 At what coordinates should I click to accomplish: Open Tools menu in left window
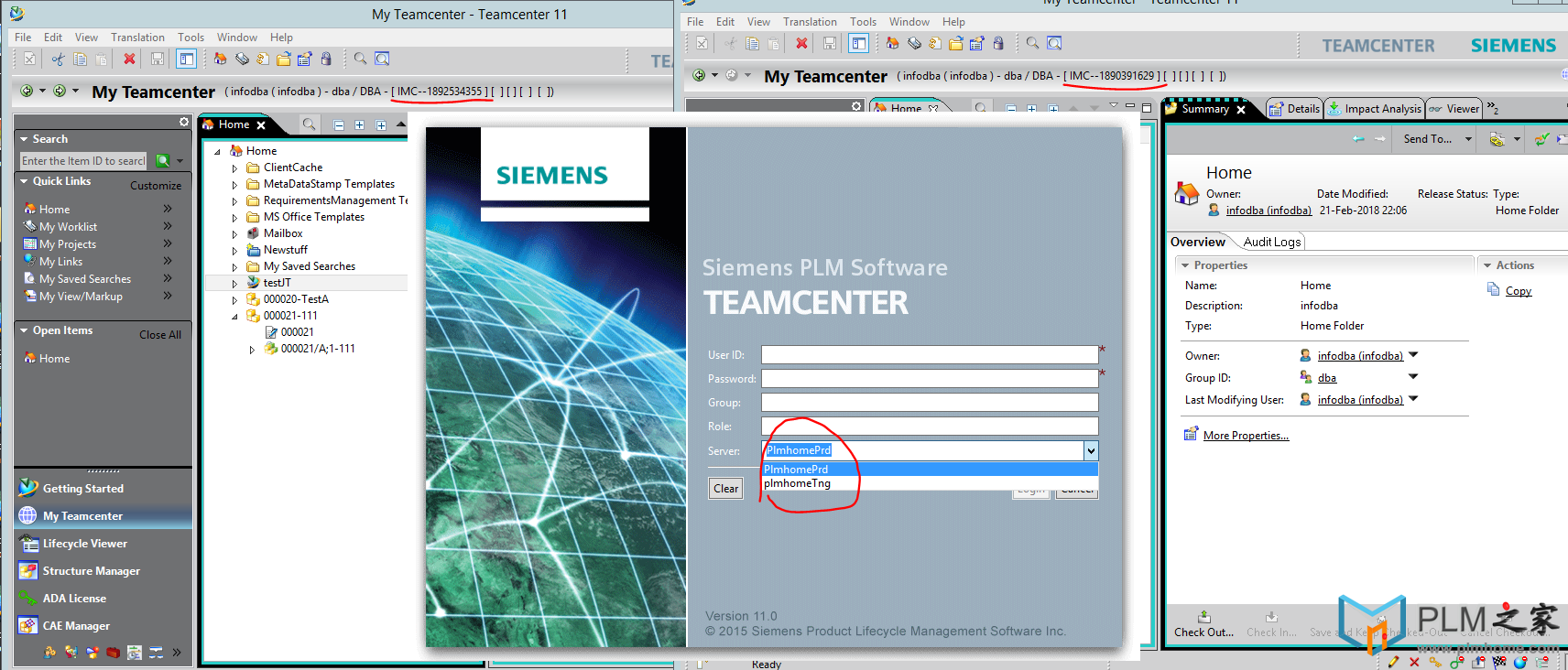(x=191, y=38)
